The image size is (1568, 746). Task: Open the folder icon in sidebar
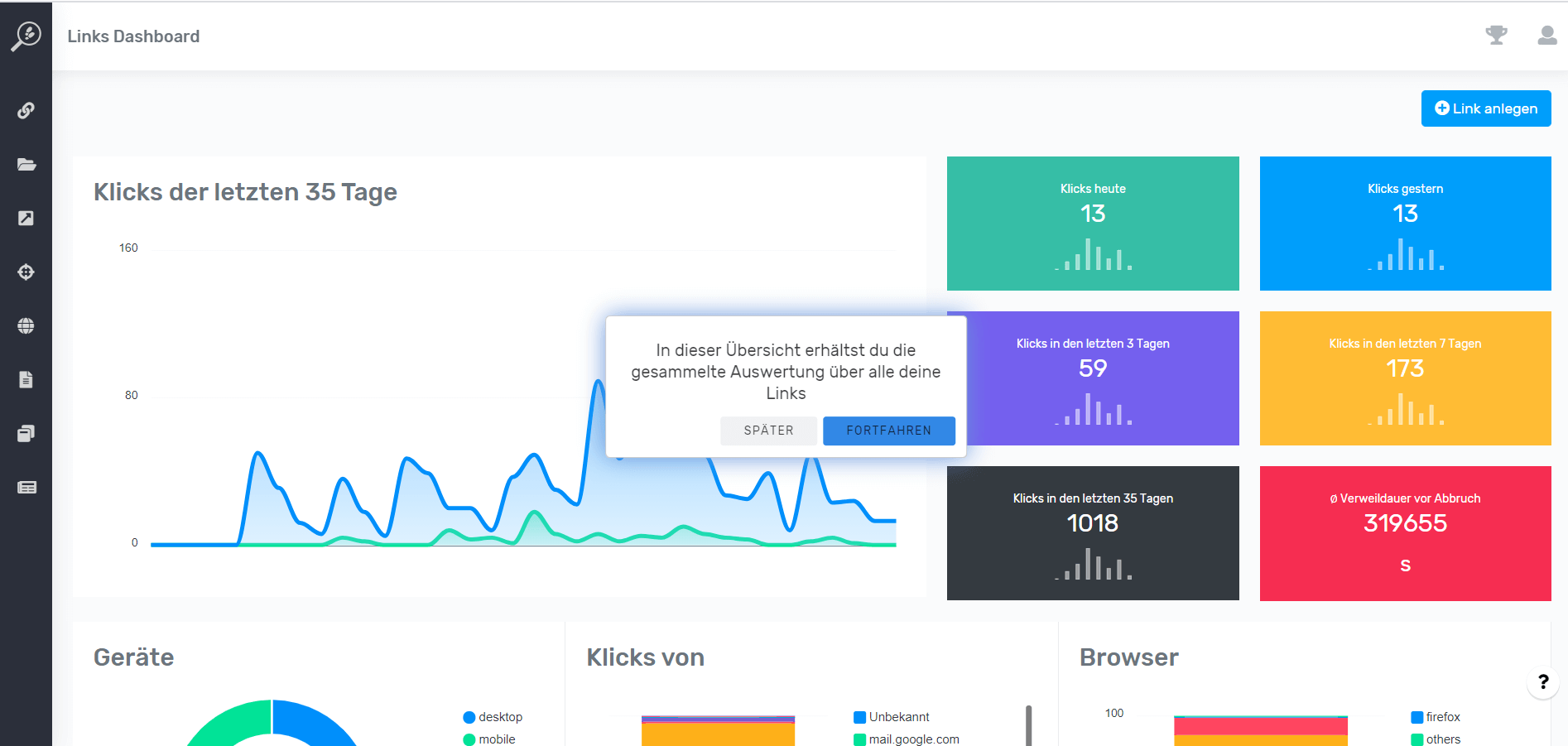click(x=26, y=164)
